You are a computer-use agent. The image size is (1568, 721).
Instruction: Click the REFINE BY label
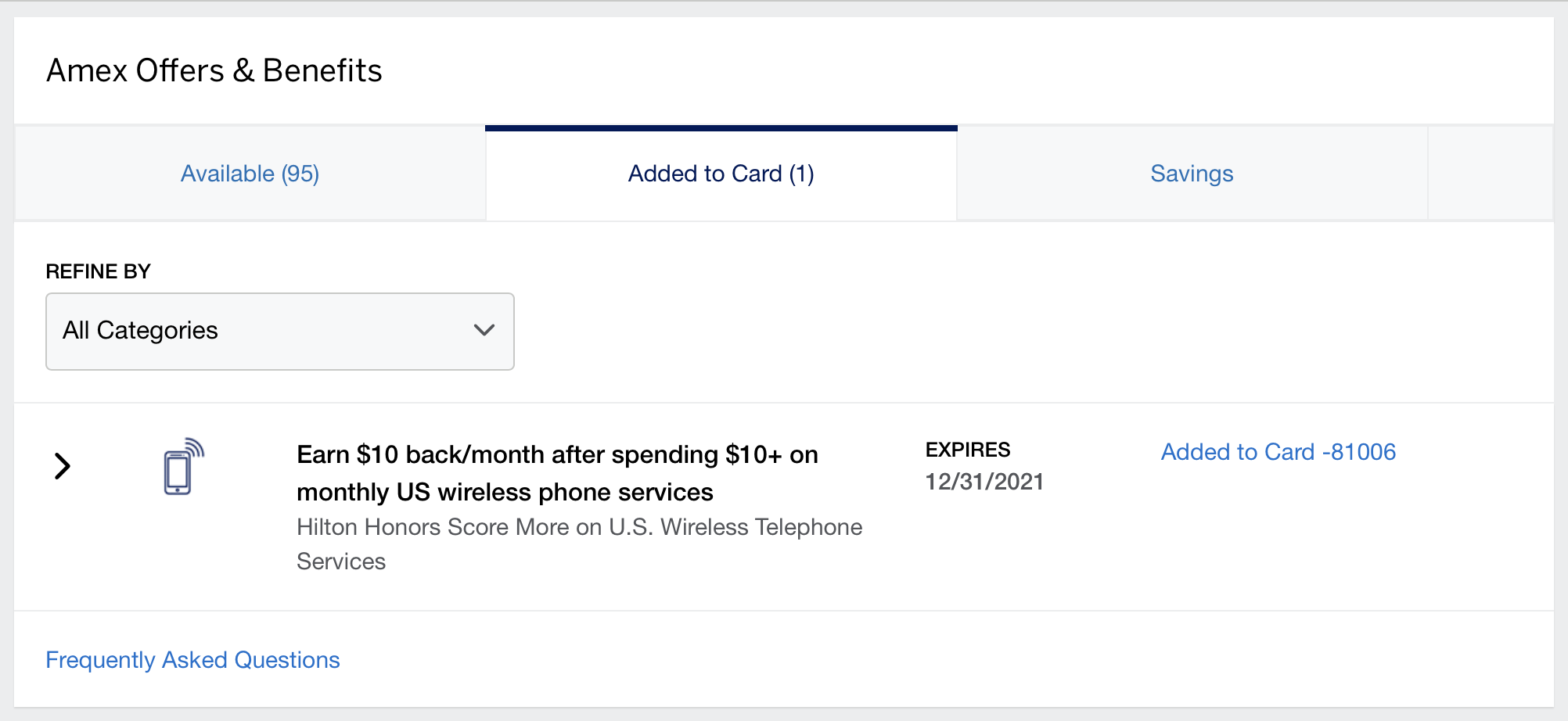pyautogui.click(x=98, y=271)
